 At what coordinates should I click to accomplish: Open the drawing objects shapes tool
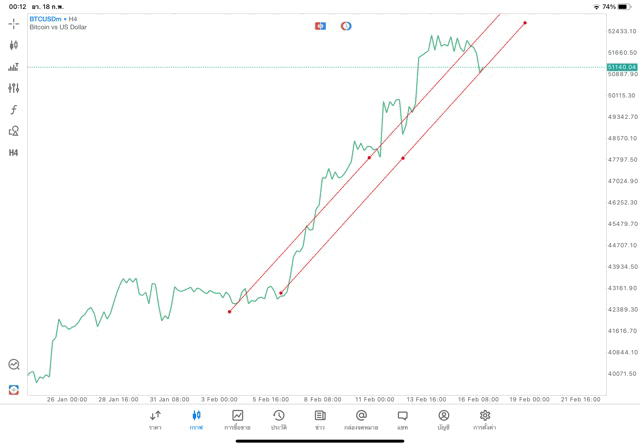tap(14, 131)
